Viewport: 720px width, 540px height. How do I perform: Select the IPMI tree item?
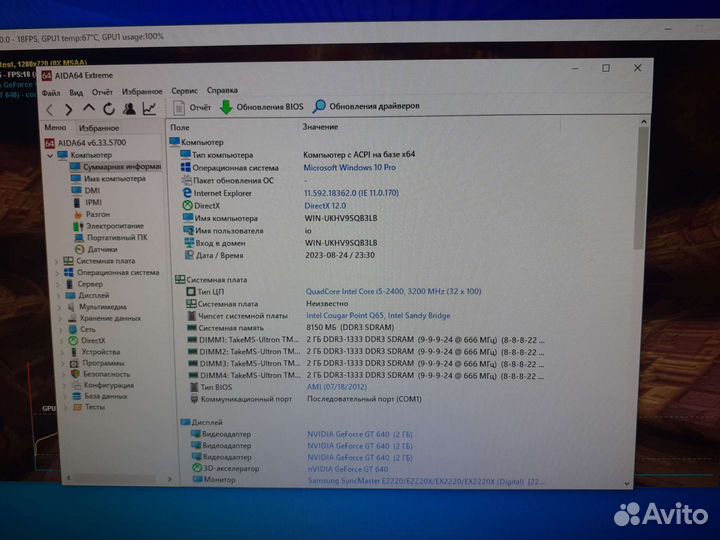(87, 202)
